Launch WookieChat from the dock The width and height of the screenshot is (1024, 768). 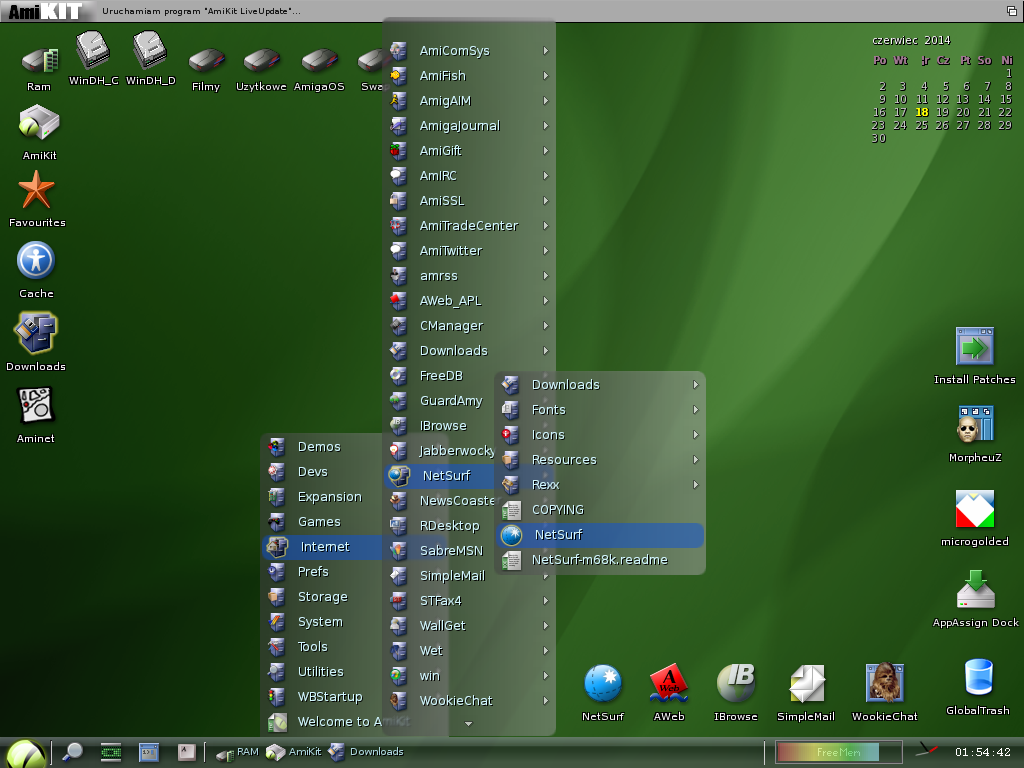884,685
